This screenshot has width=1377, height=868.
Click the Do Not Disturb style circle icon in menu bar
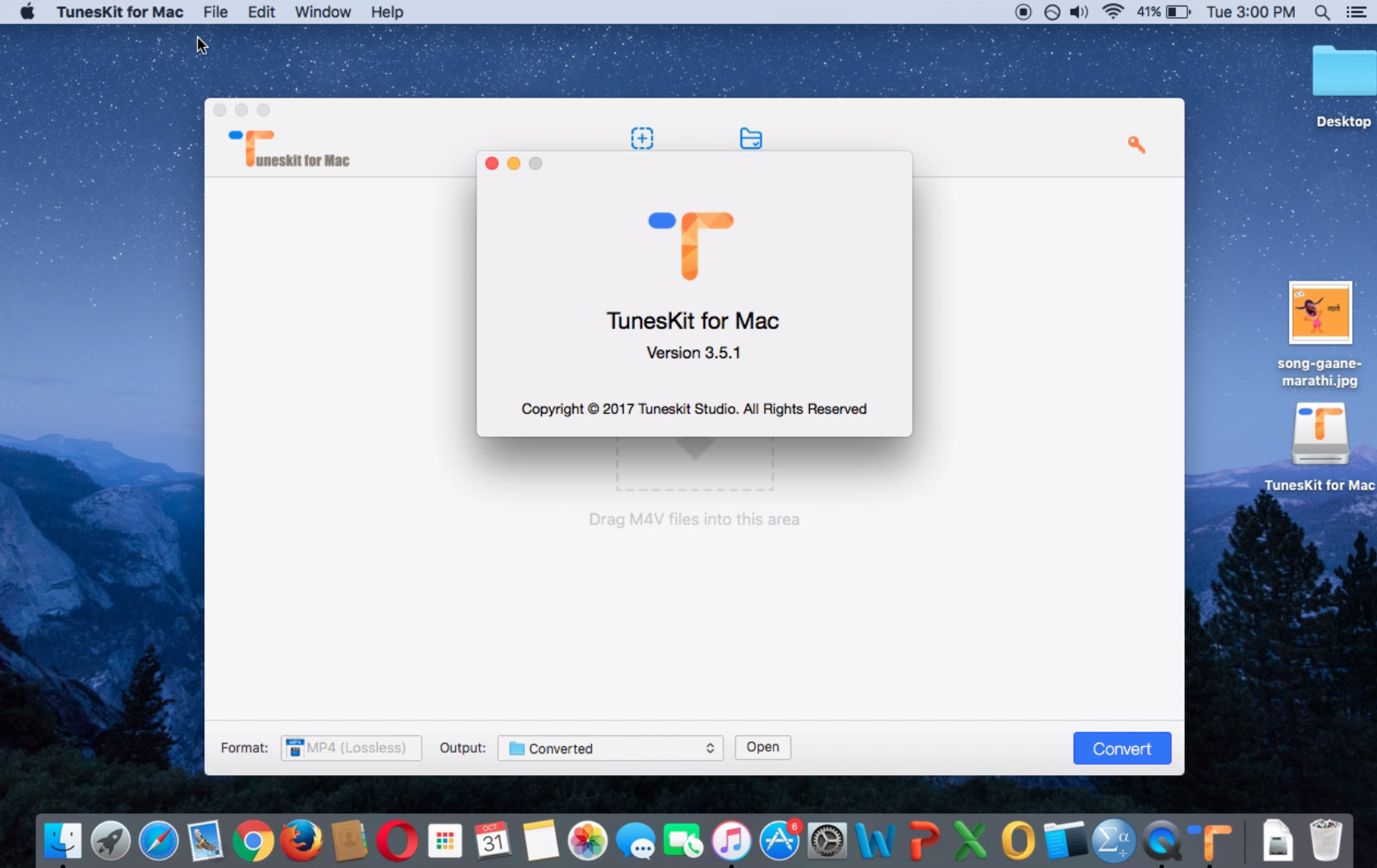(1052, 12)
